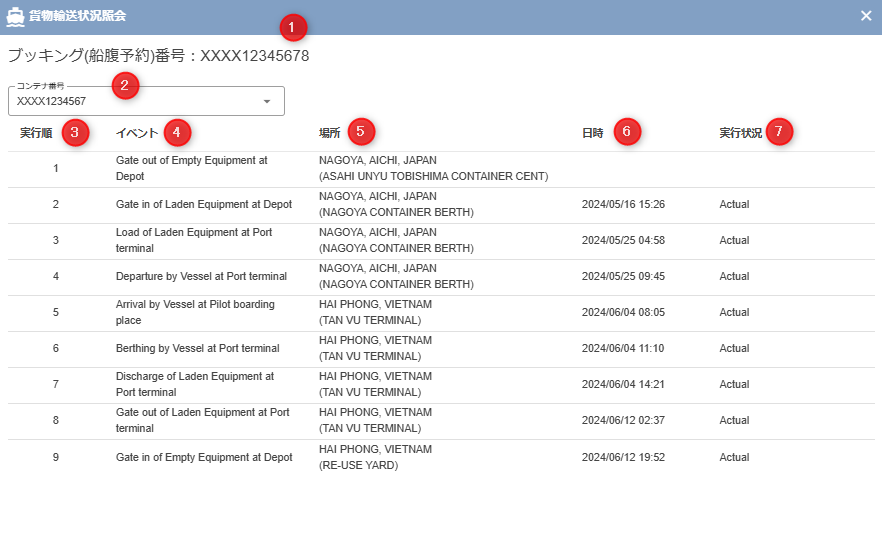882x534 pixels.
Task: Close the cargo tracking dialog
Action: (x=866, y=16)
